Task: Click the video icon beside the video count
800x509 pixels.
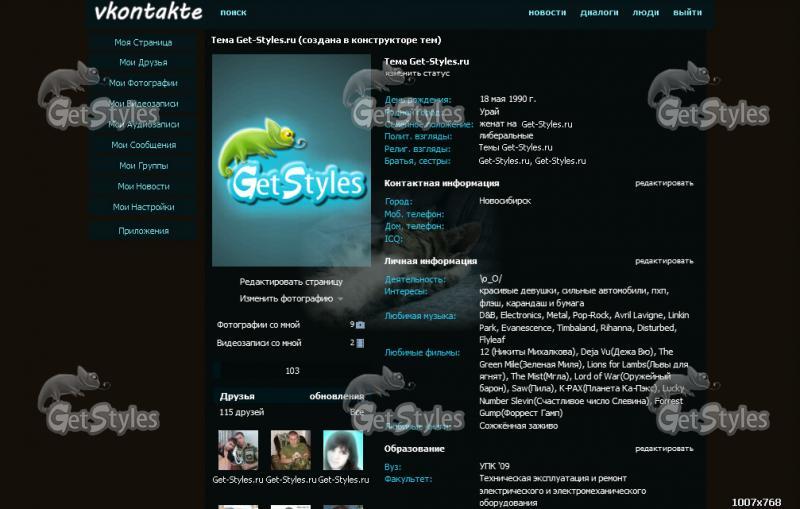Action: 360,343
